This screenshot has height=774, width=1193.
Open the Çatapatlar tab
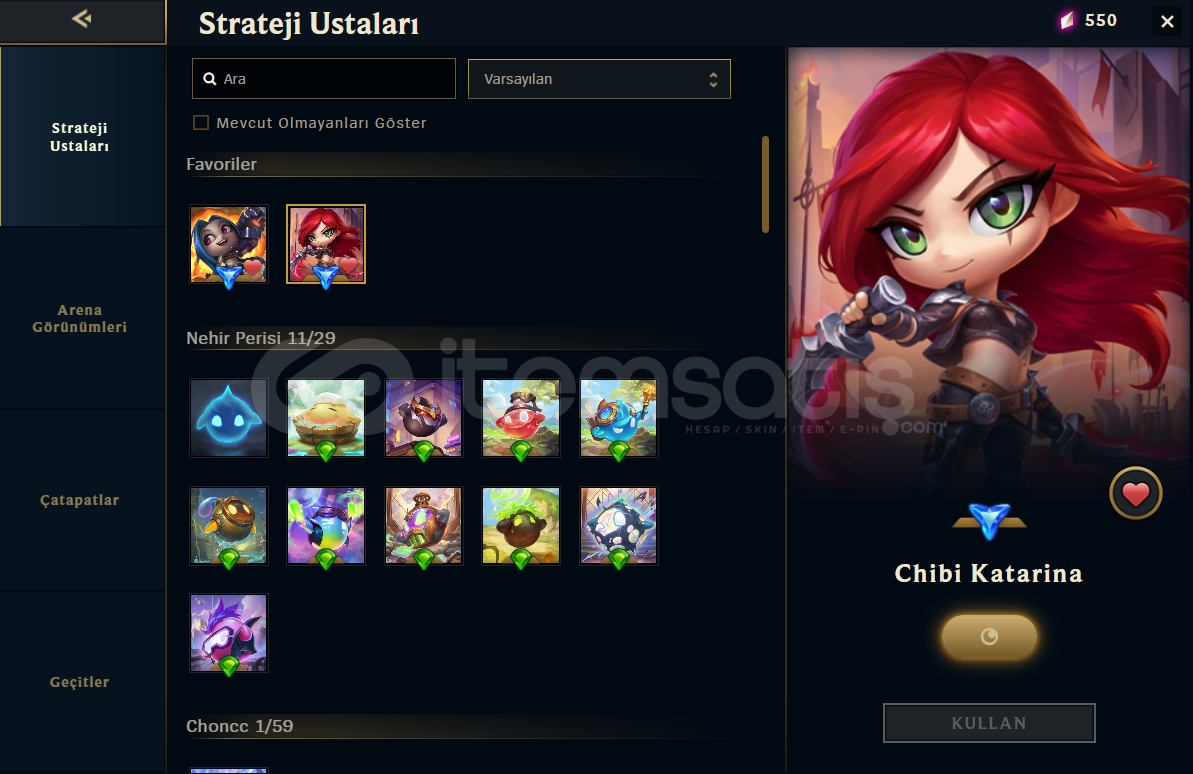[x=80, y=500]
